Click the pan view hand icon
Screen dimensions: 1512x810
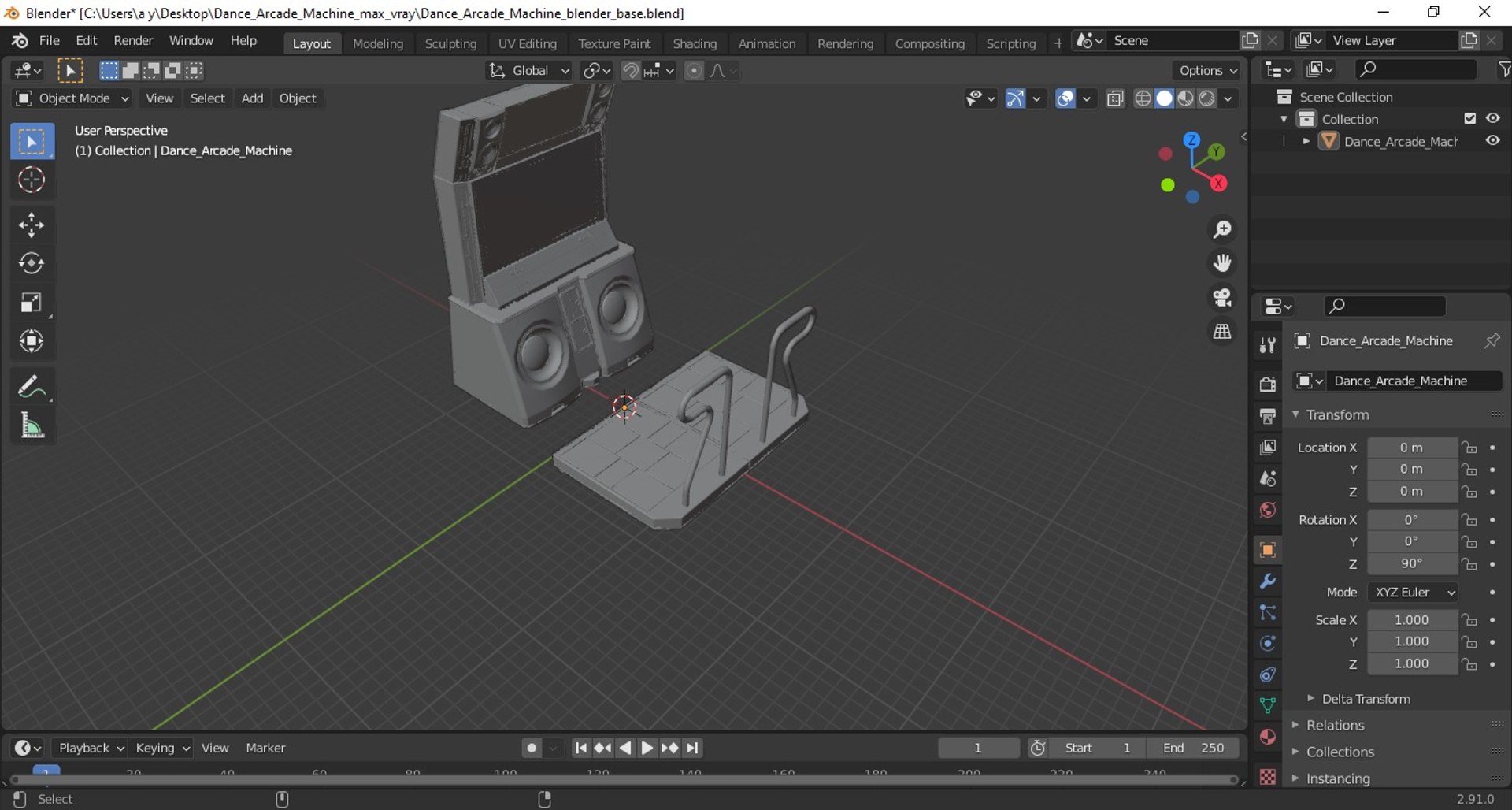click(x=1222, y=263)
